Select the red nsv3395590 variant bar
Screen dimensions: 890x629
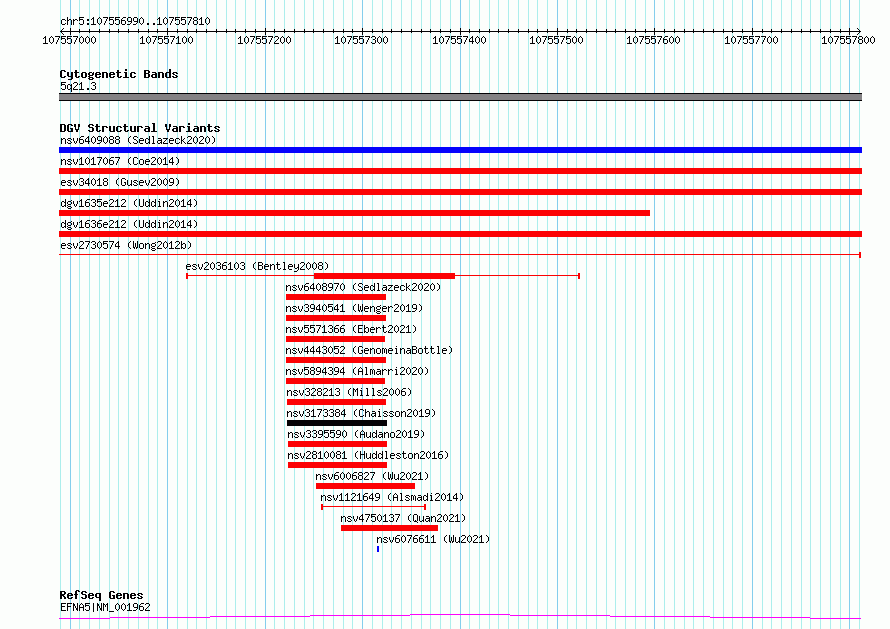[338, 444]
